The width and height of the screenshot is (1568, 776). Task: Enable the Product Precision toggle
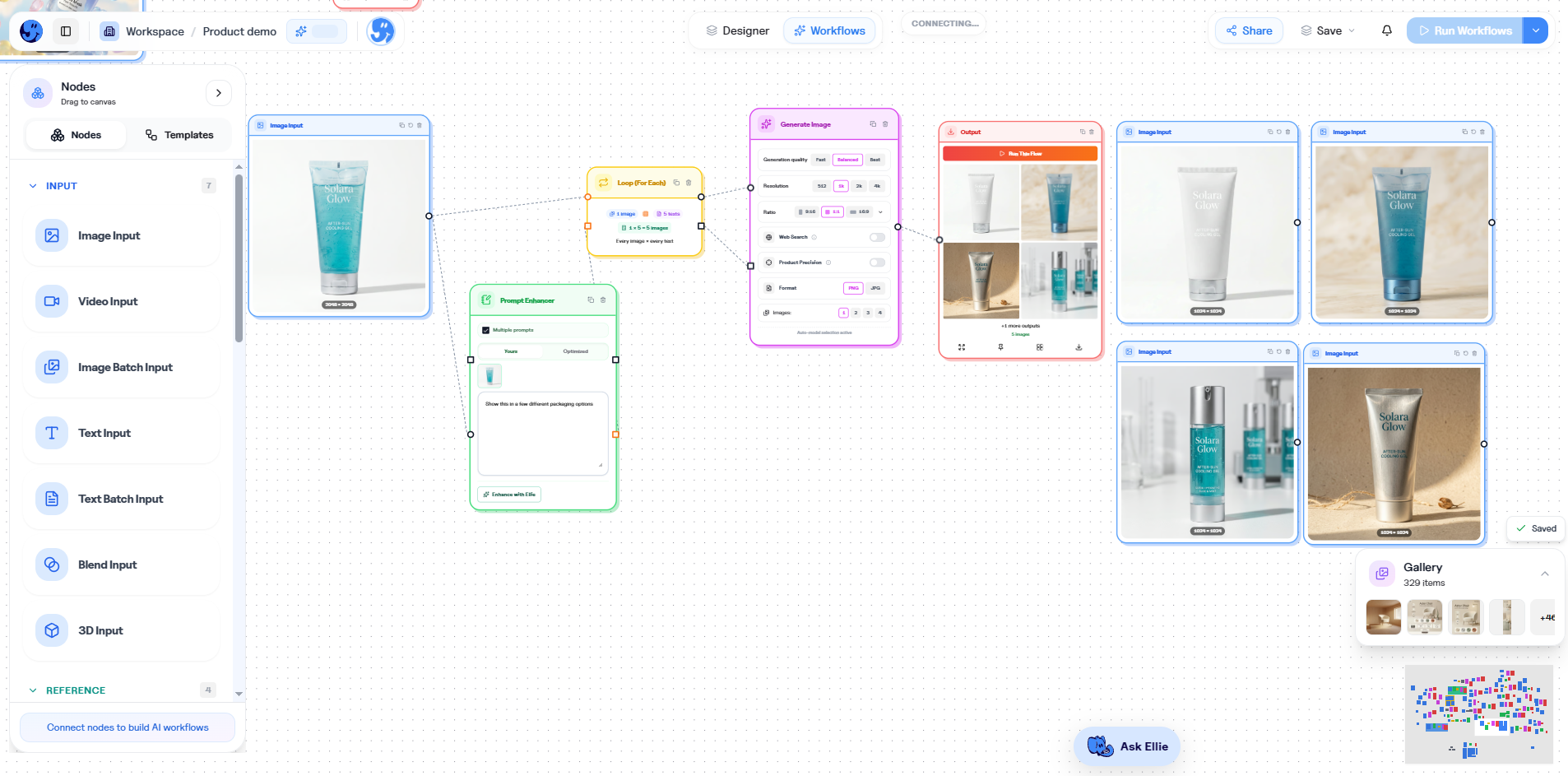point(877,263)
